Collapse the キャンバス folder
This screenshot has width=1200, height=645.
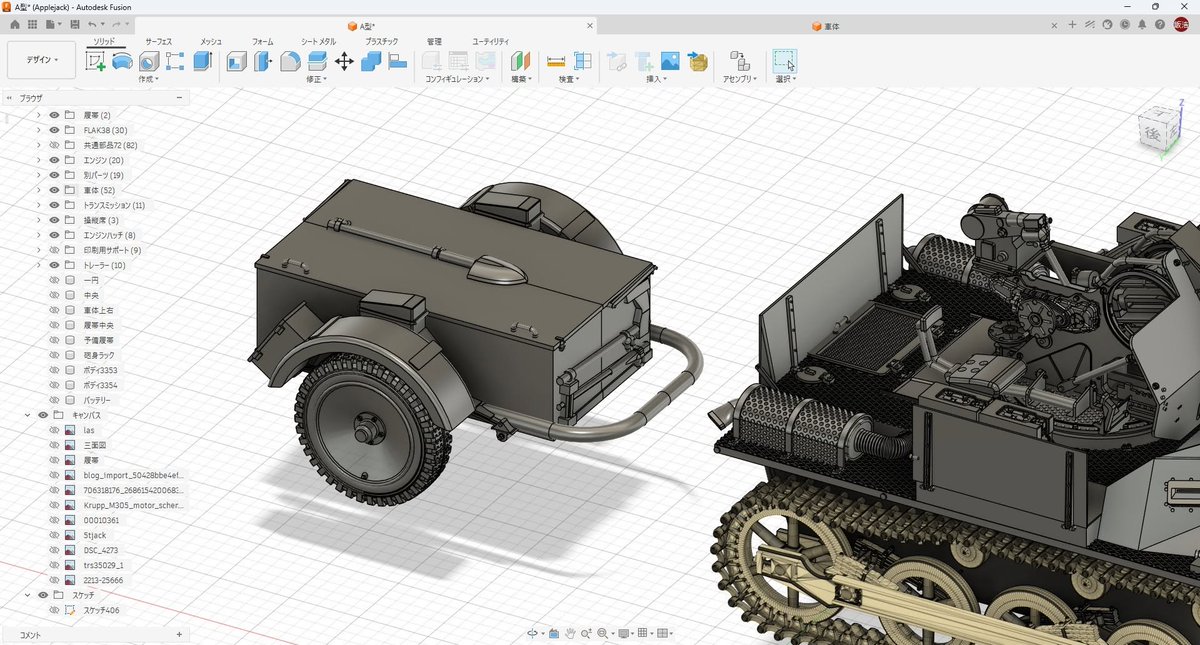tap(27, 415)
